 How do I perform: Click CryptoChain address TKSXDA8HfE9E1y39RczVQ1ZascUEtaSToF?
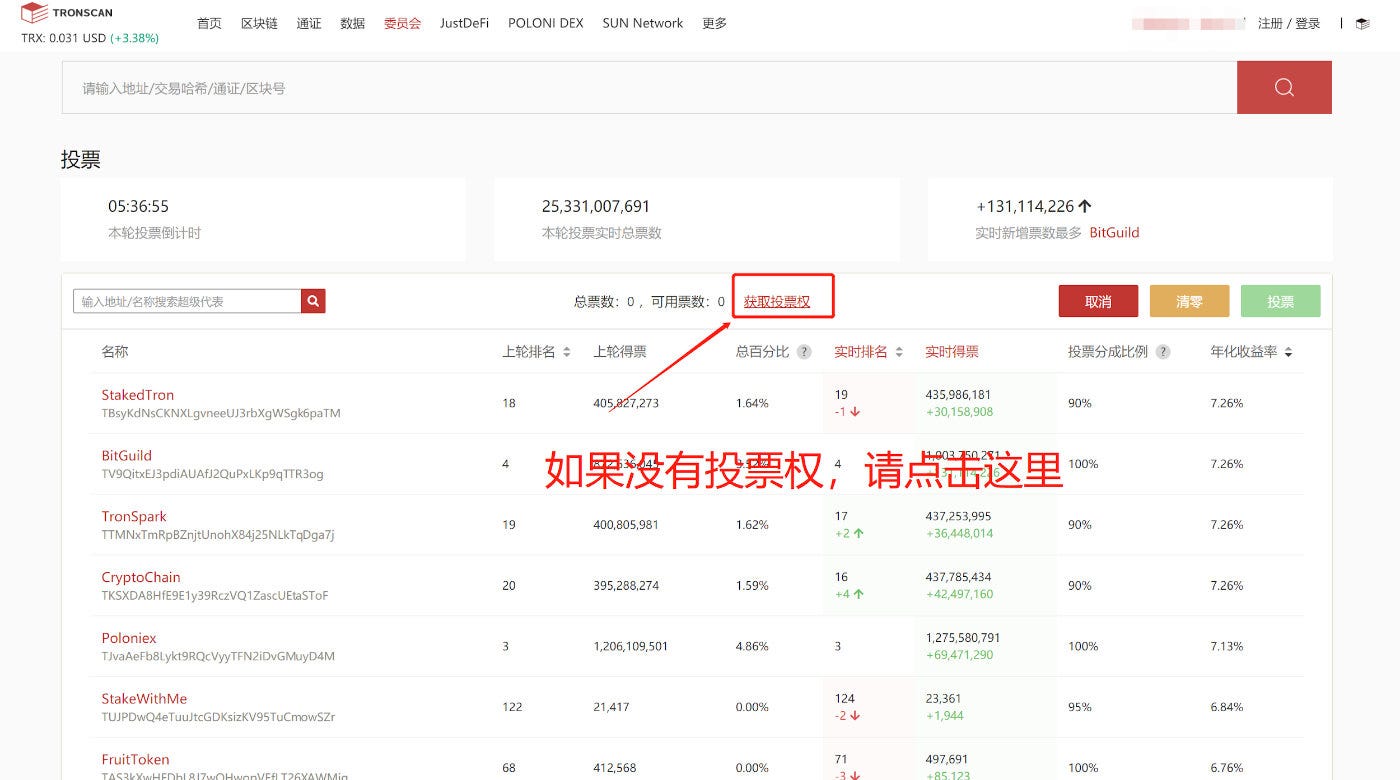click(215, 595)
